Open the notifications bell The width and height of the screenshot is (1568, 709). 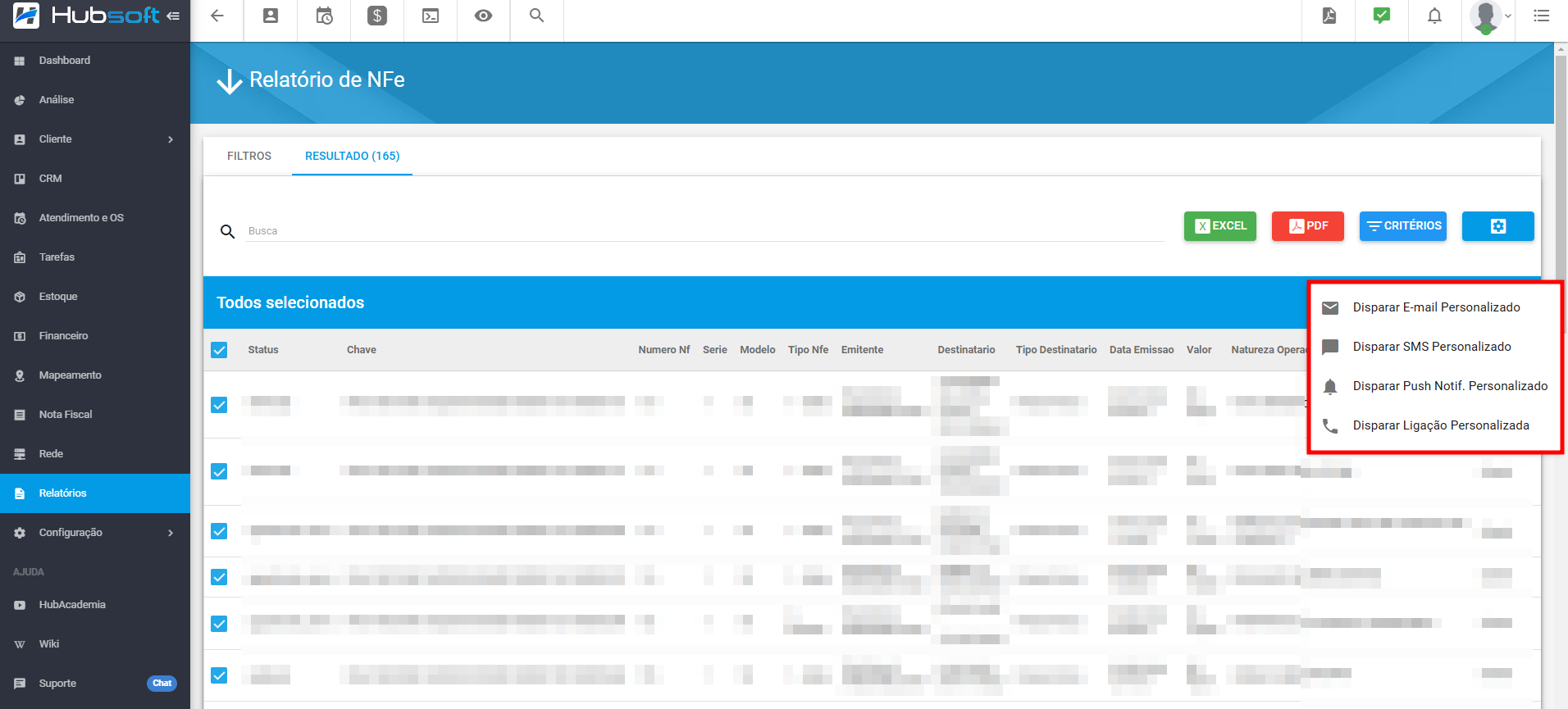tap(1434, 16)
